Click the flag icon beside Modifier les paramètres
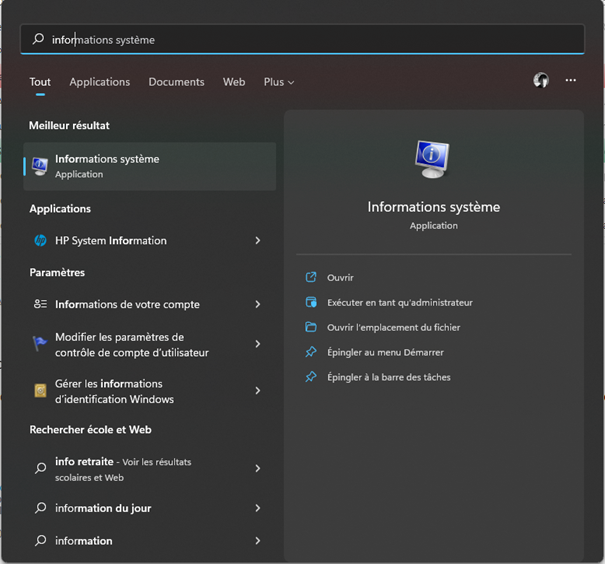The width and height of the screenshot is (605, 564). [39, 343]
